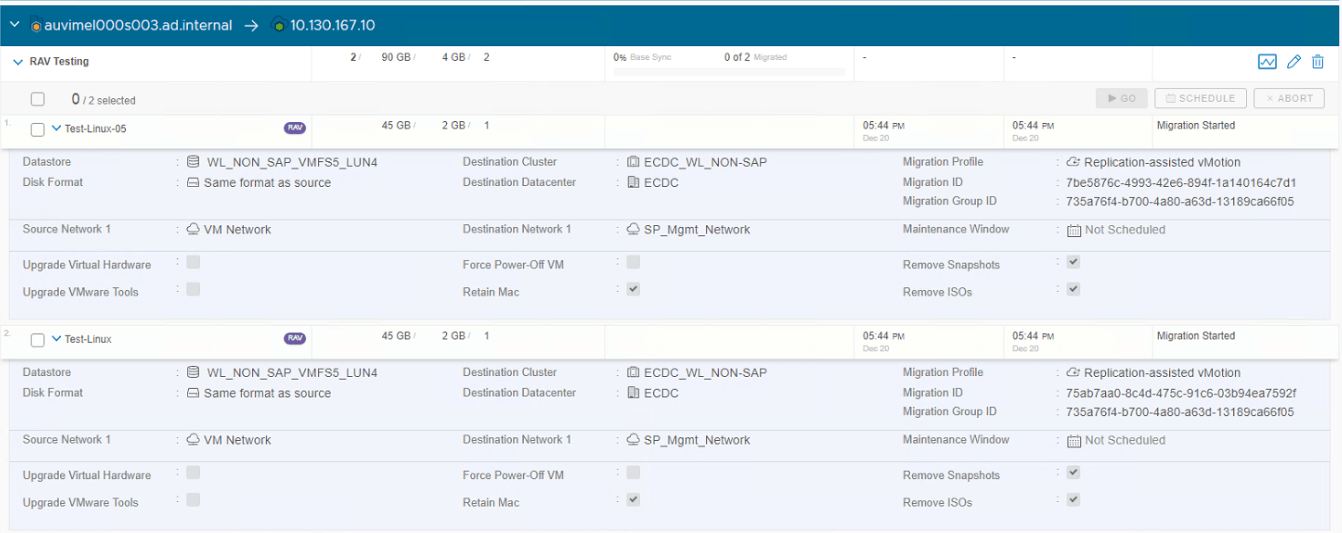Click the trash delete icon for RAV Testing
Viewport: 1342px width, 533px height.
[x=1319, y=62]
